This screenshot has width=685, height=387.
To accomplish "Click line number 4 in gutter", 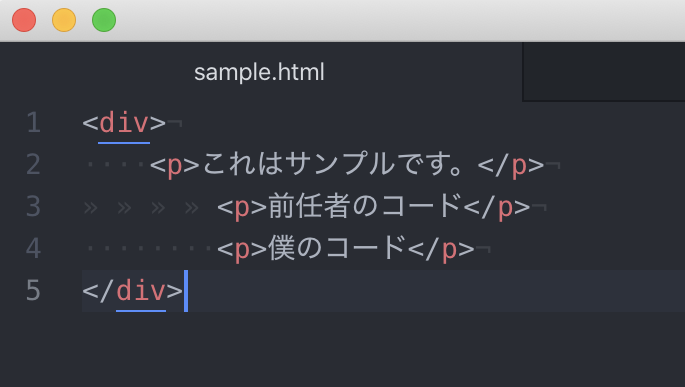I will pyautogui.click(x=34, y=248).
